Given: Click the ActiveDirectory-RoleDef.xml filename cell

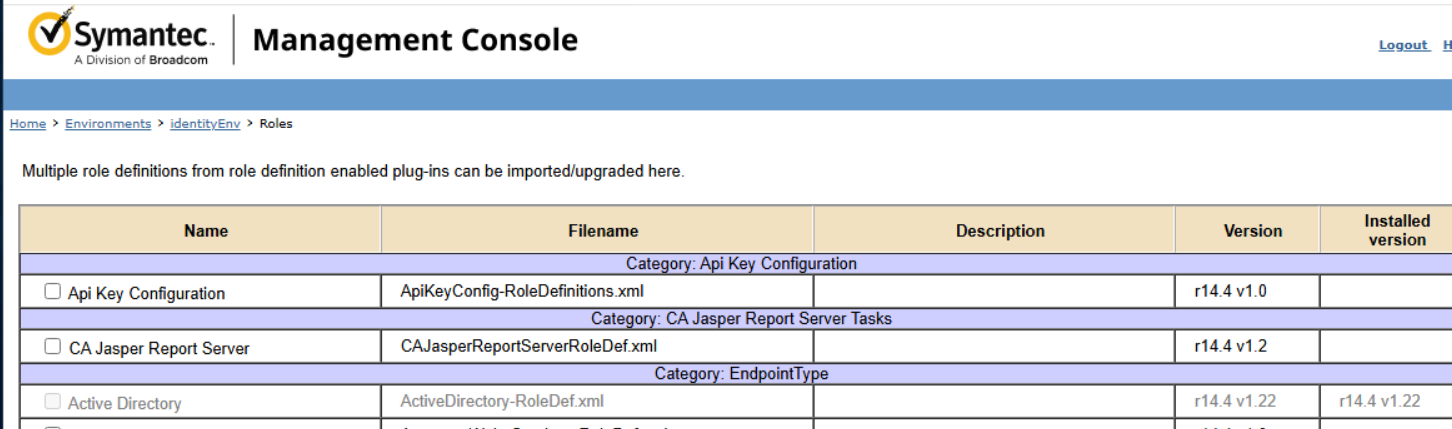Looking at the screenshot, I should pos(502,402).
